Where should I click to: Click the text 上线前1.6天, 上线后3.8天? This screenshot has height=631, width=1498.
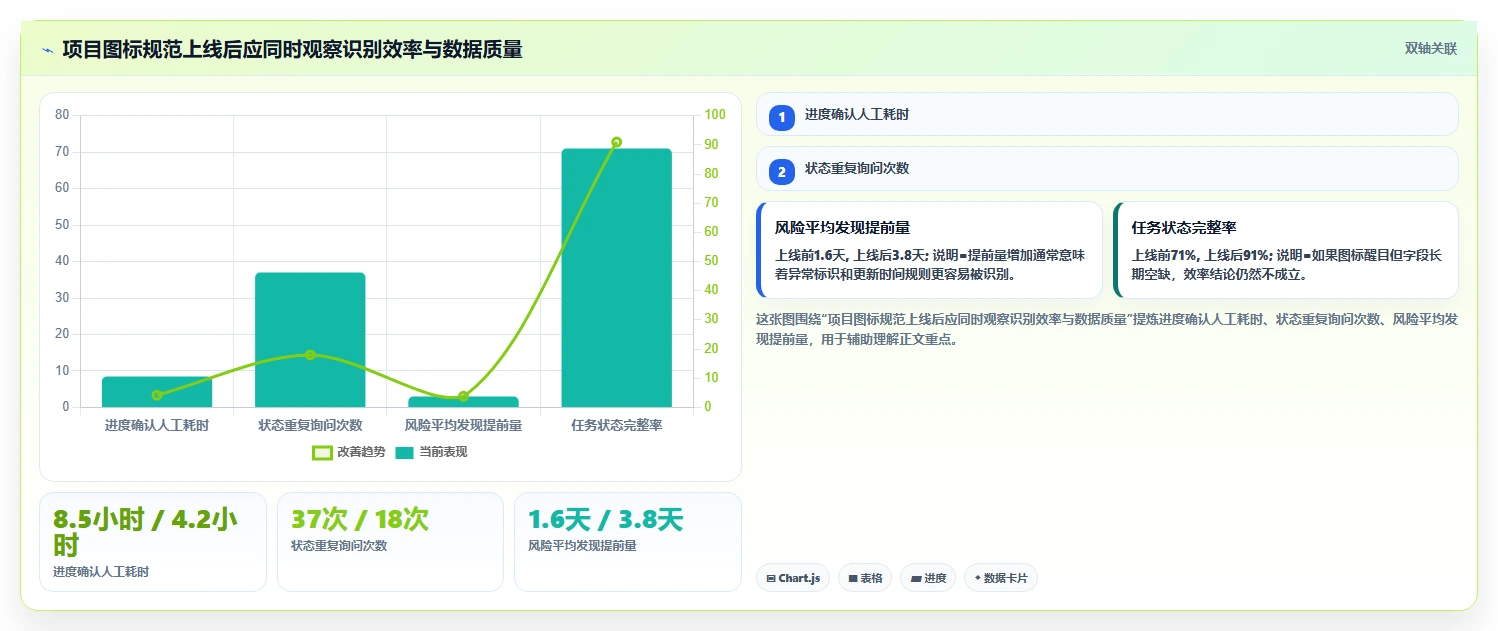point(850,255)
